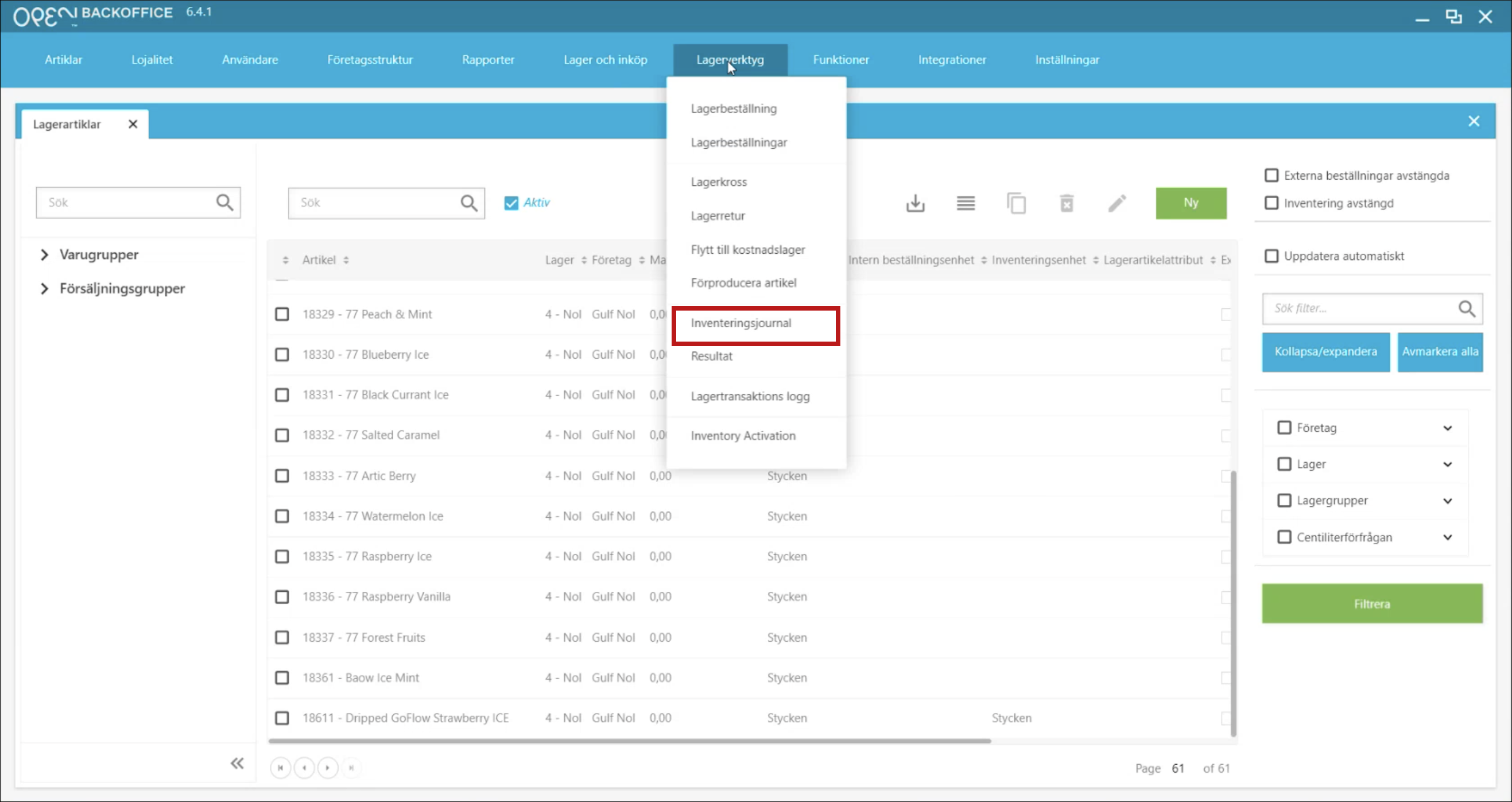1512x802 pixels.
Task: Open the Inställningar top navigation item
Action: point(1067,59)
